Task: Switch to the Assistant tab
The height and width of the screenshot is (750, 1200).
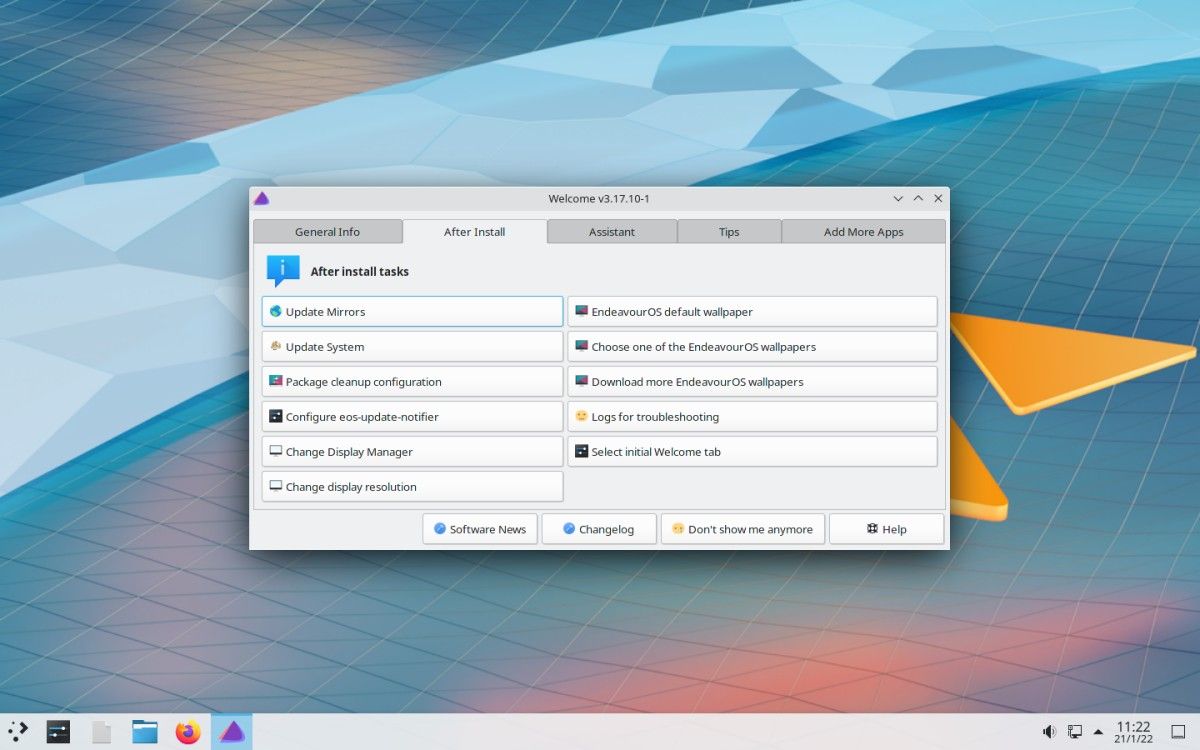Action: pyautogui.click(x=611, y=231)
